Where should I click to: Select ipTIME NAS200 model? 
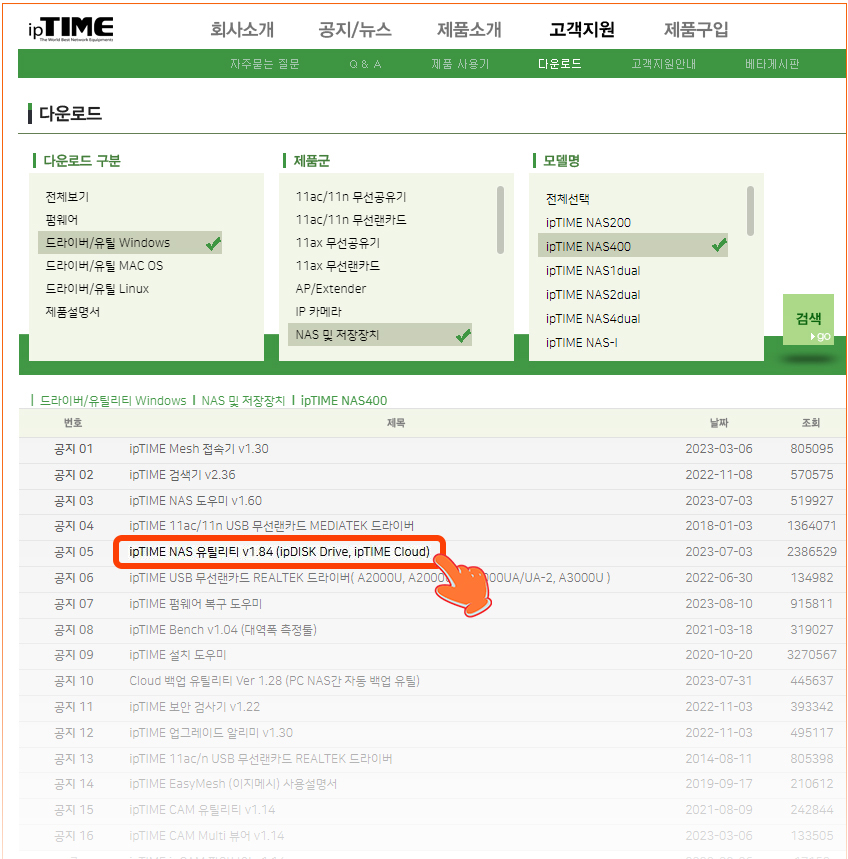point(588,223)
